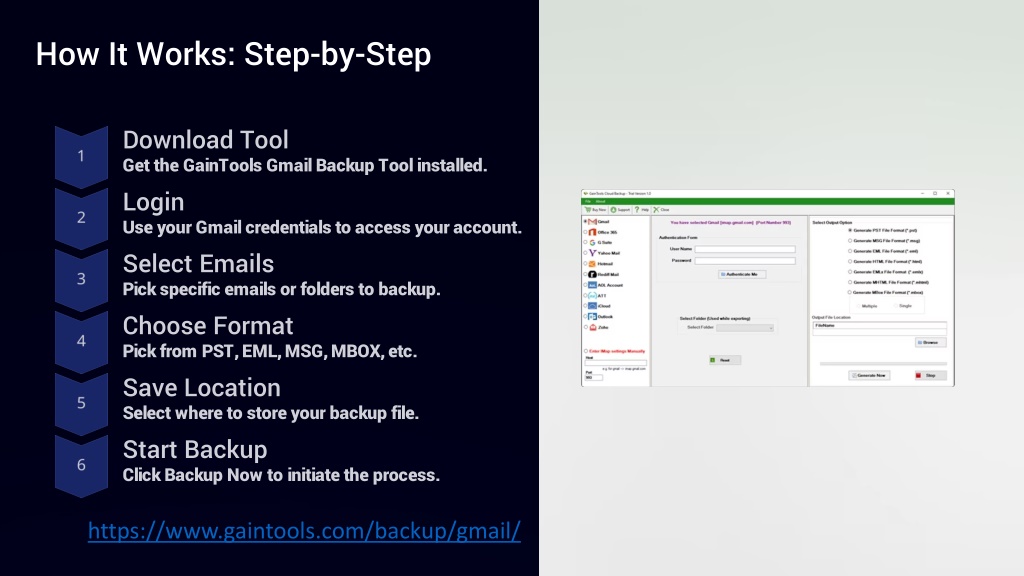The height and width of the screenshot is (576, 1024).
Task: Click the ATT icon
Action: [x=592, y=296]
